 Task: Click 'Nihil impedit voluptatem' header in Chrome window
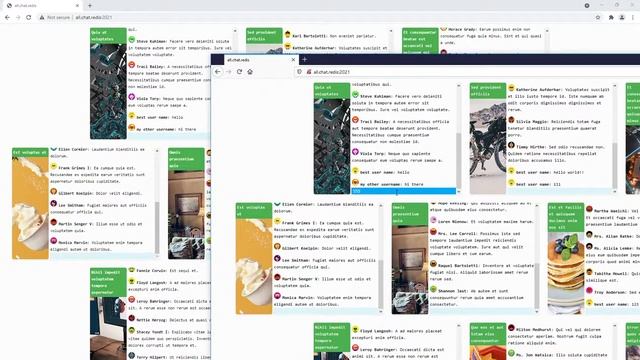coord(108,282)
